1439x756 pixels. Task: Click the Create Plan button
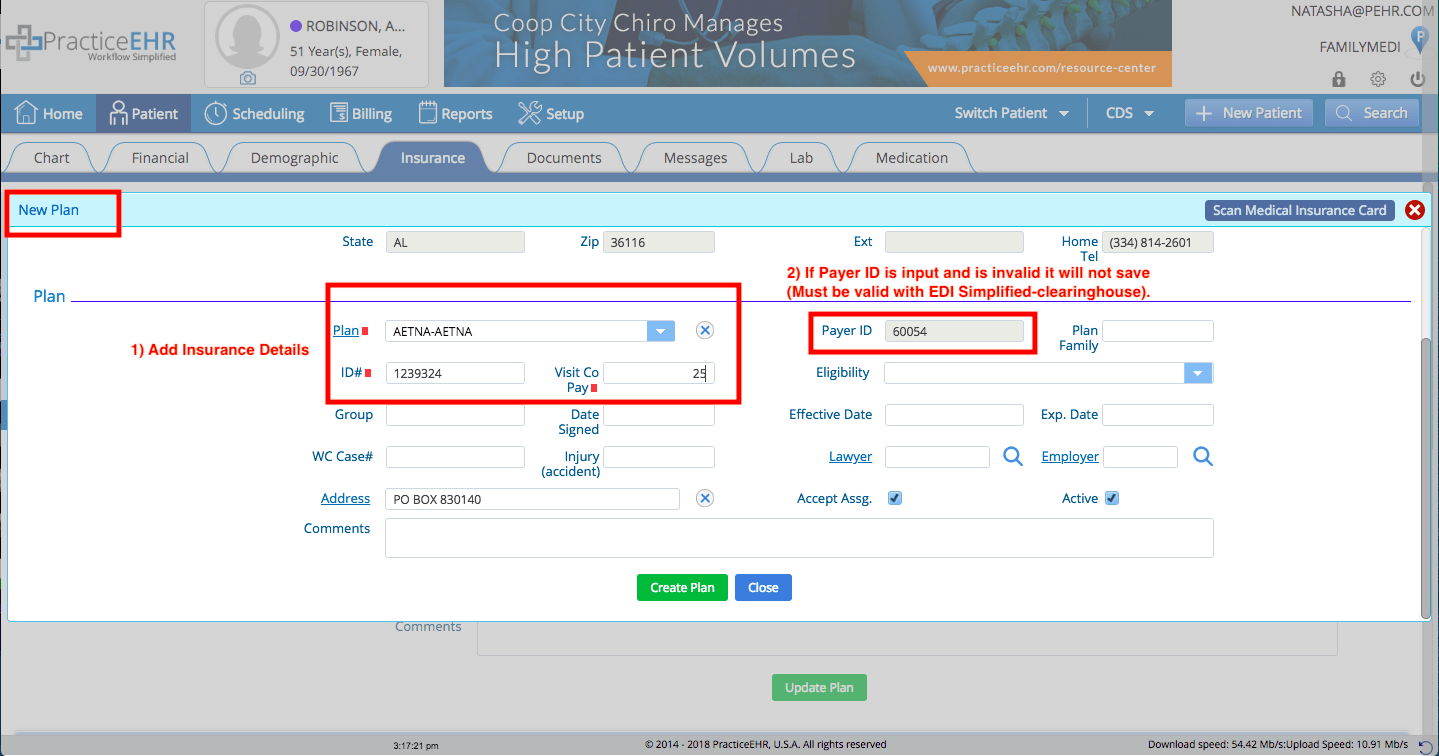tap(682, 587)
